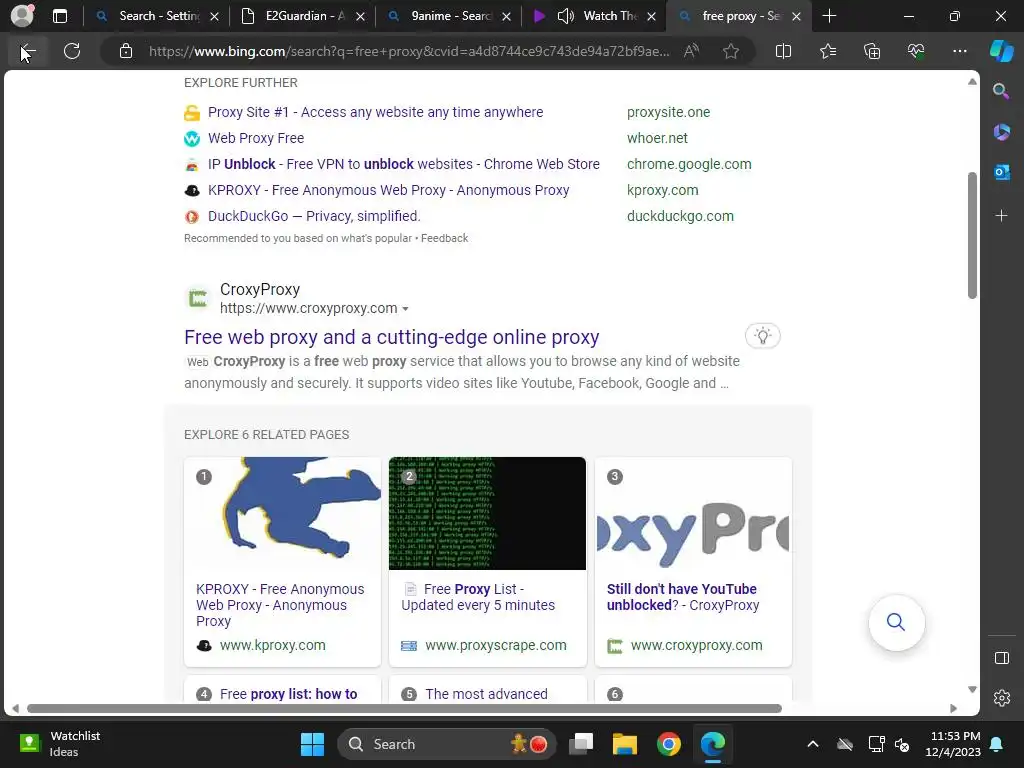Toggle the sidebar layout icon
Viewport: 1024px width, 768px height.
(1001, 658)
